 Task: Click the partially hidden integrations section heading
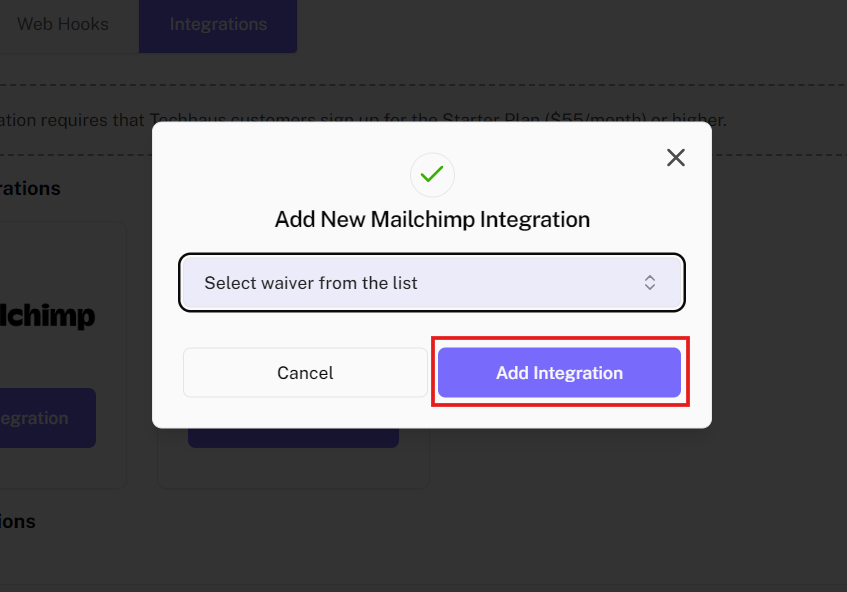(30, 189)
